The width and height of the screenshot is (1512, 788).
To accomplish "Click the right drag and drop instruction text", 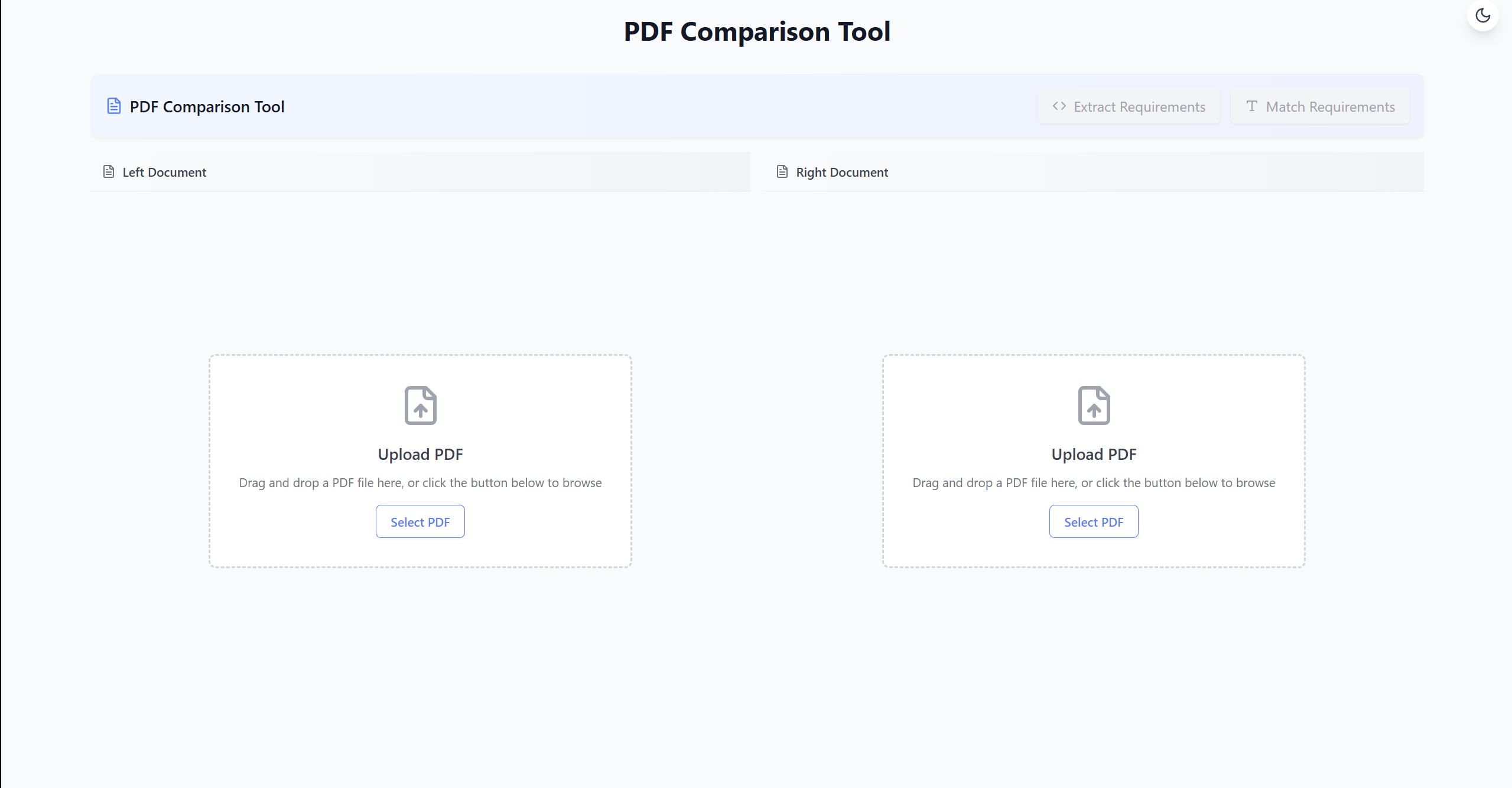I will click(x=1094, y=483).
